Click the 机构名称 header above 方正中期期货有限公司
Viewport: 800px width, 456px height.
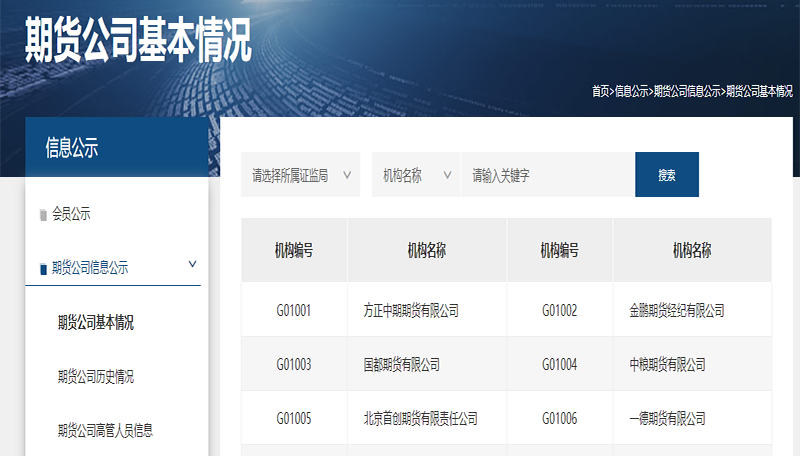tap(427, 250)
